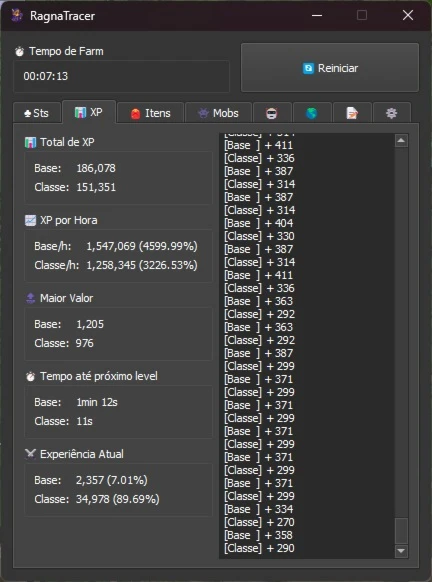This screenshot has width=432, height=582.
Task: Click the scrollbar down arrow in XP log
Action: tap(401, 551)
